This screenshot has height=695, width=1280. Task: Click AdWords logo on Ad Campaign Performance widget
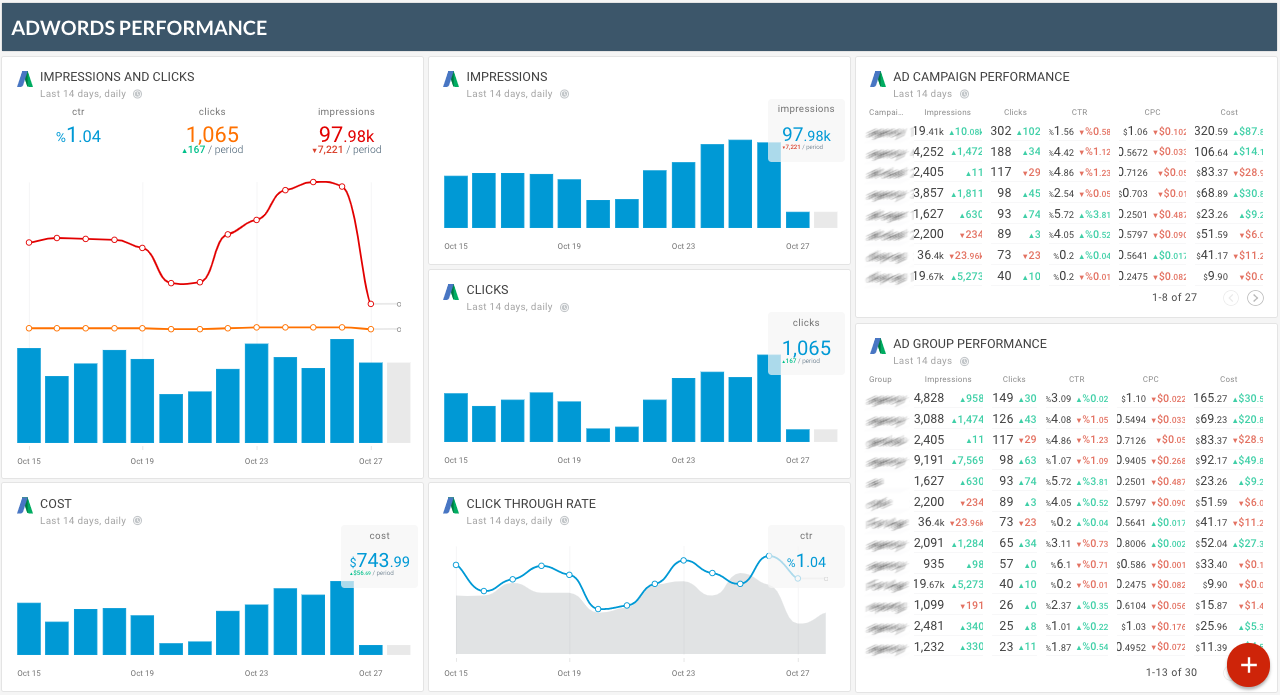click(x=878, y=78)
